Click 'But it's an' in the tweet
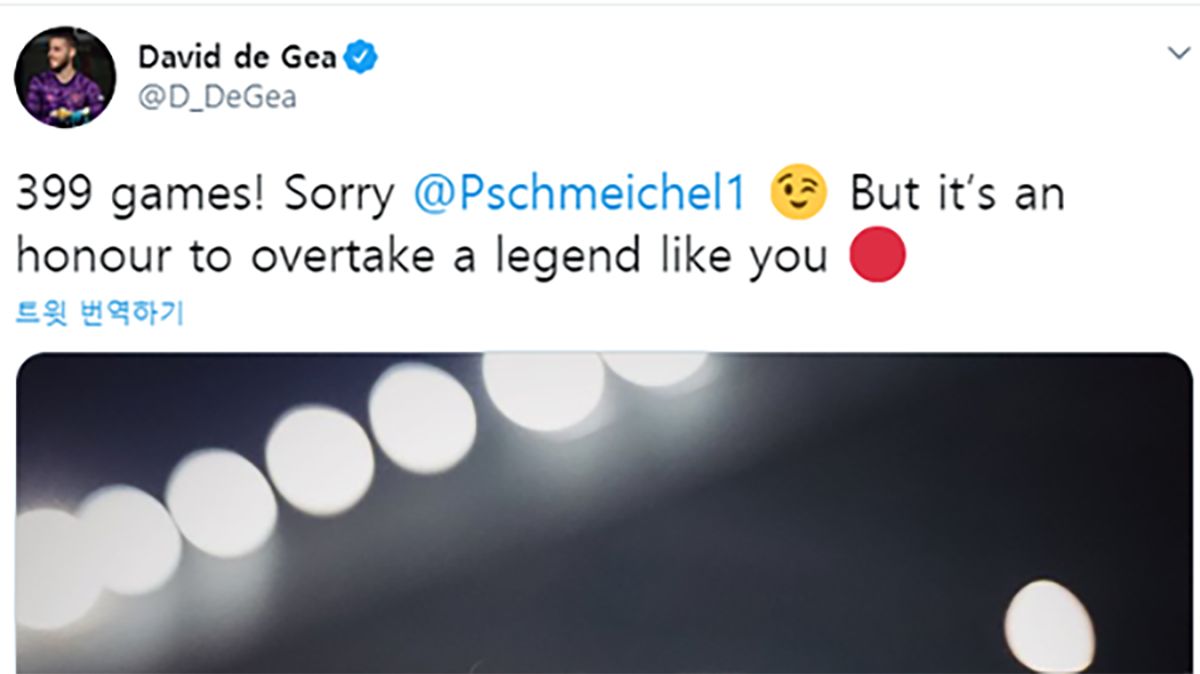 coord(956,195)
